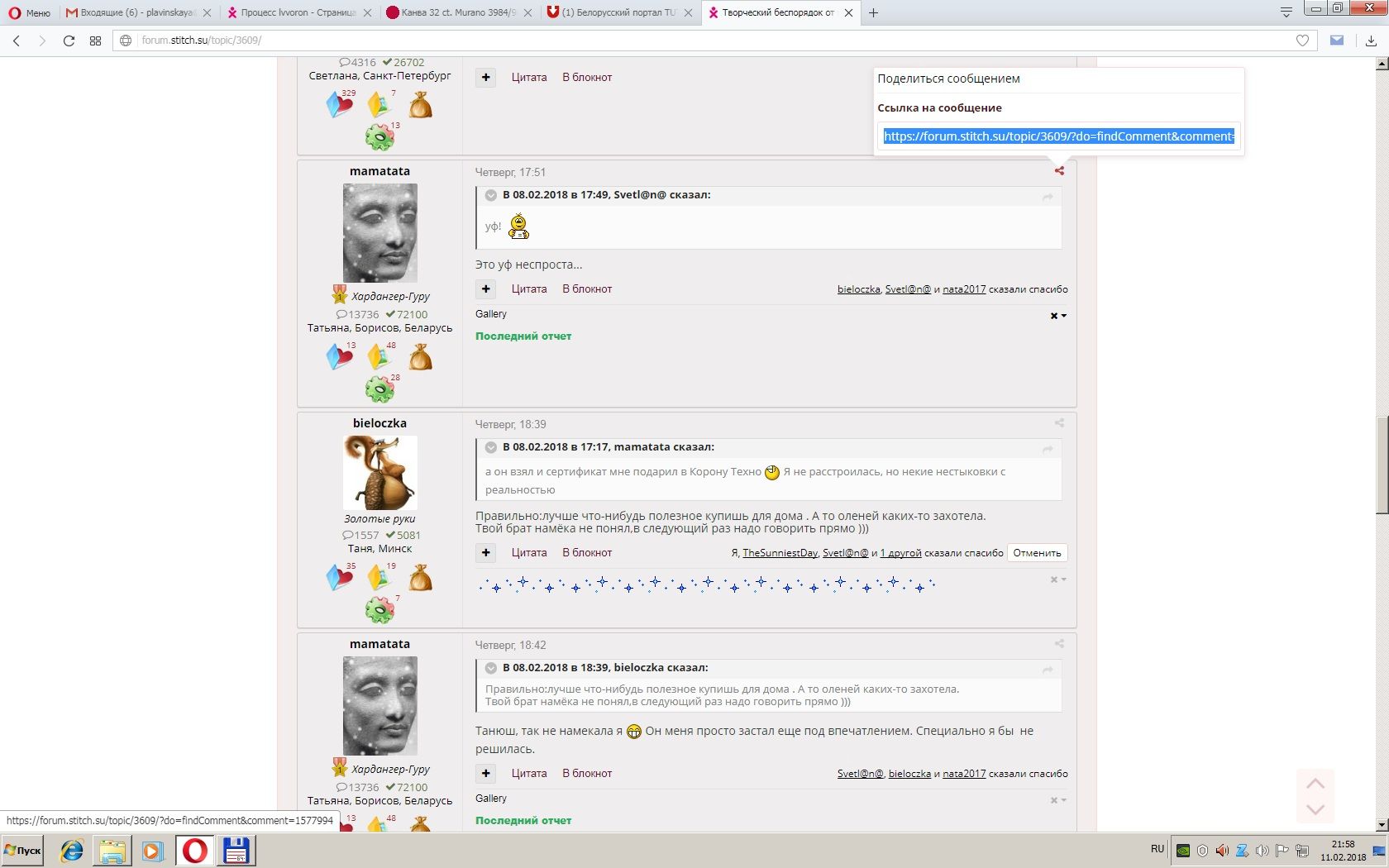Click the share icon on mamatata's 17:51 post

coord(1059,171)
